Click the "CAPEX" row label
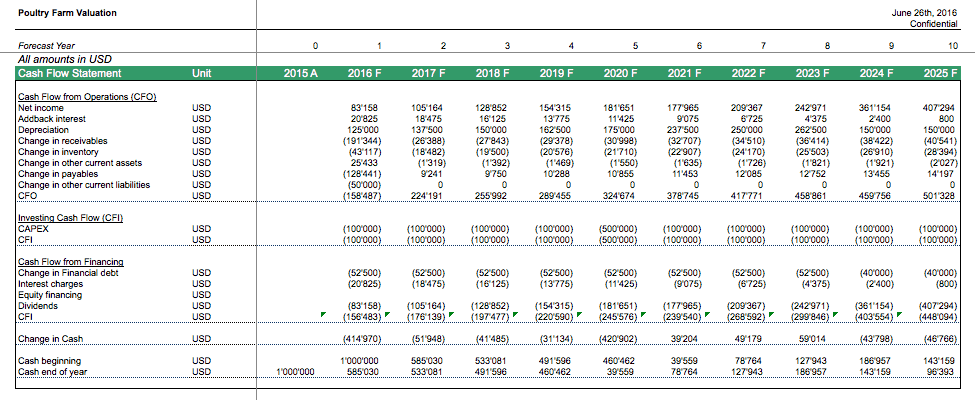The height and width of the screenshot is (400, 975). click(33, 229)
